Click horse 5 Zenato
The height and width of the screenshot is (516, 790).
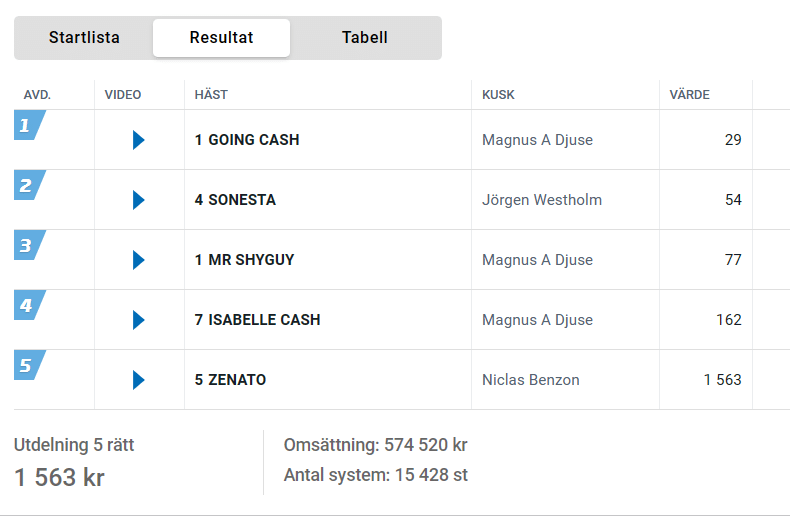[x=230, y=380]
